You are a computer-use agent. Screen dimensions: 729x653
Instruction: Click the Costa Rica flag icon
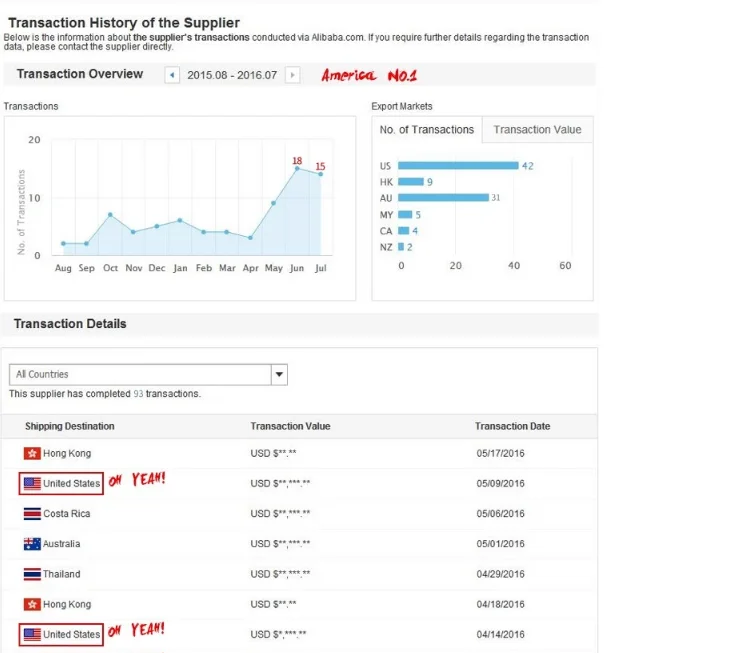[x=32, y=514]
